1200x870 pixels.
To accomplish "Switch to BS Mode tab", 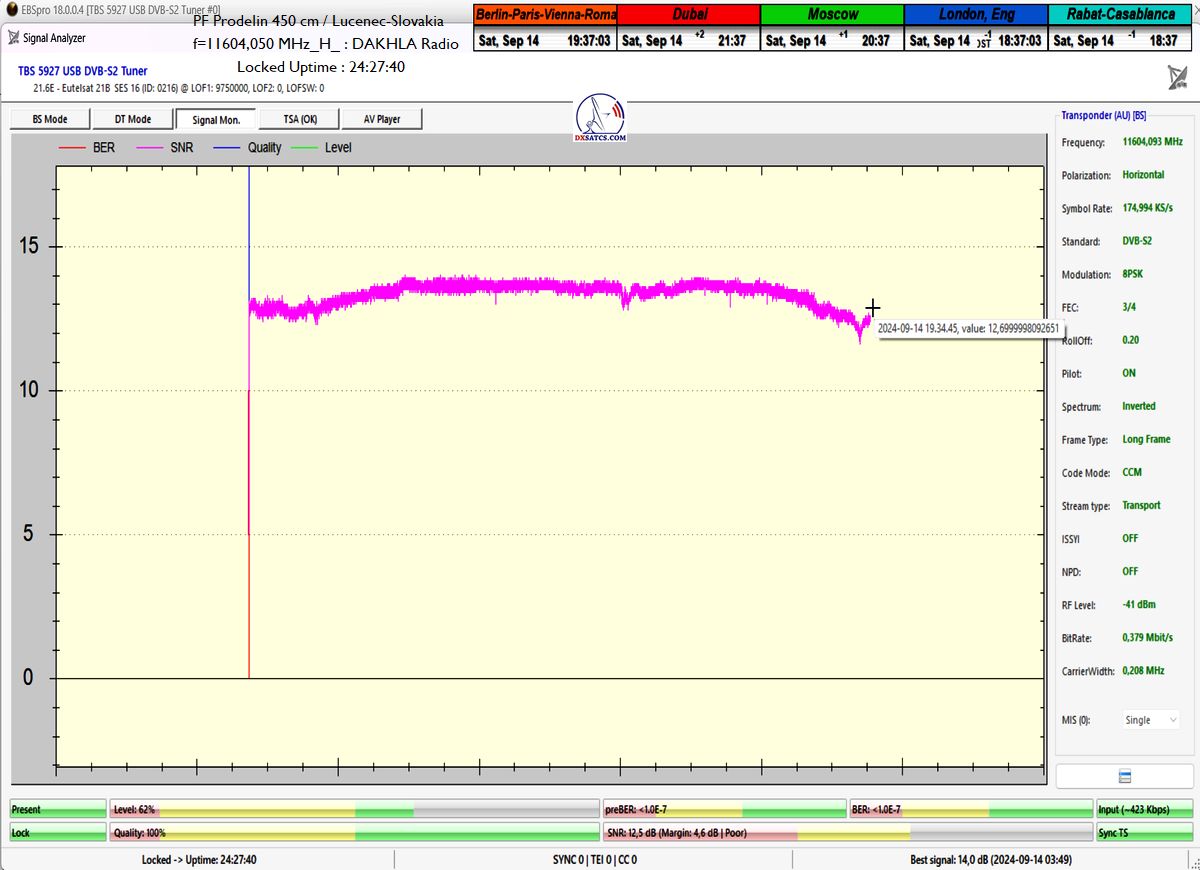I will [49, 119].
